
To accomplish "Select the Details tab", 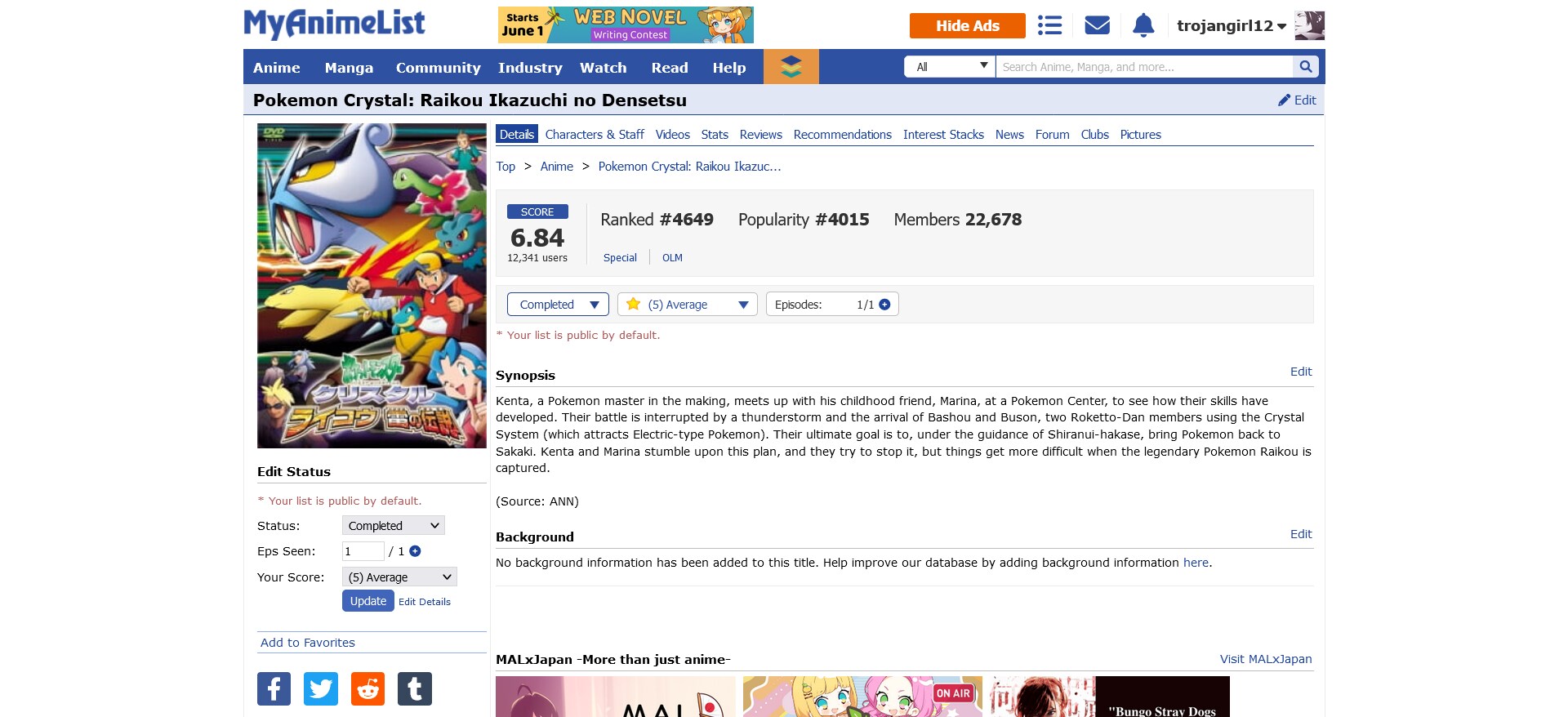I will point(517,135).
